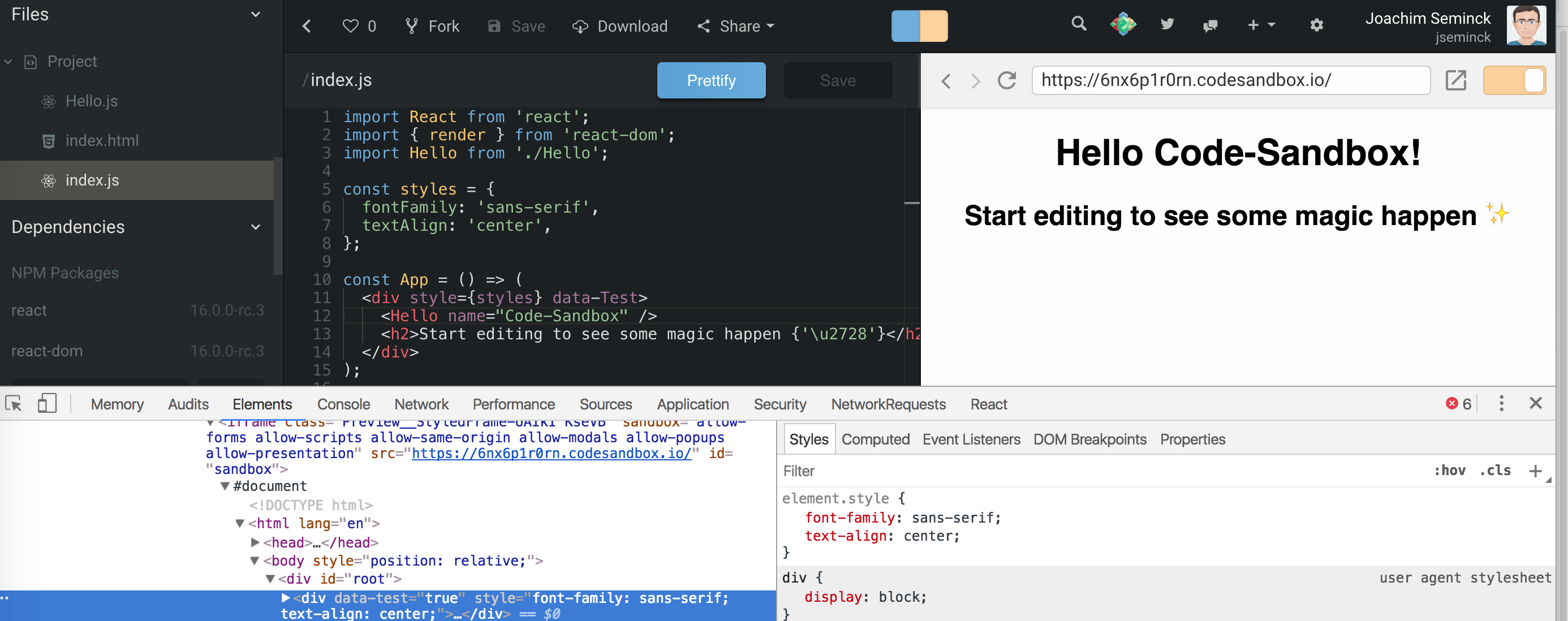The image size is (1568, 621).
Task: Refresh the preview browser
Action: 1007,80
